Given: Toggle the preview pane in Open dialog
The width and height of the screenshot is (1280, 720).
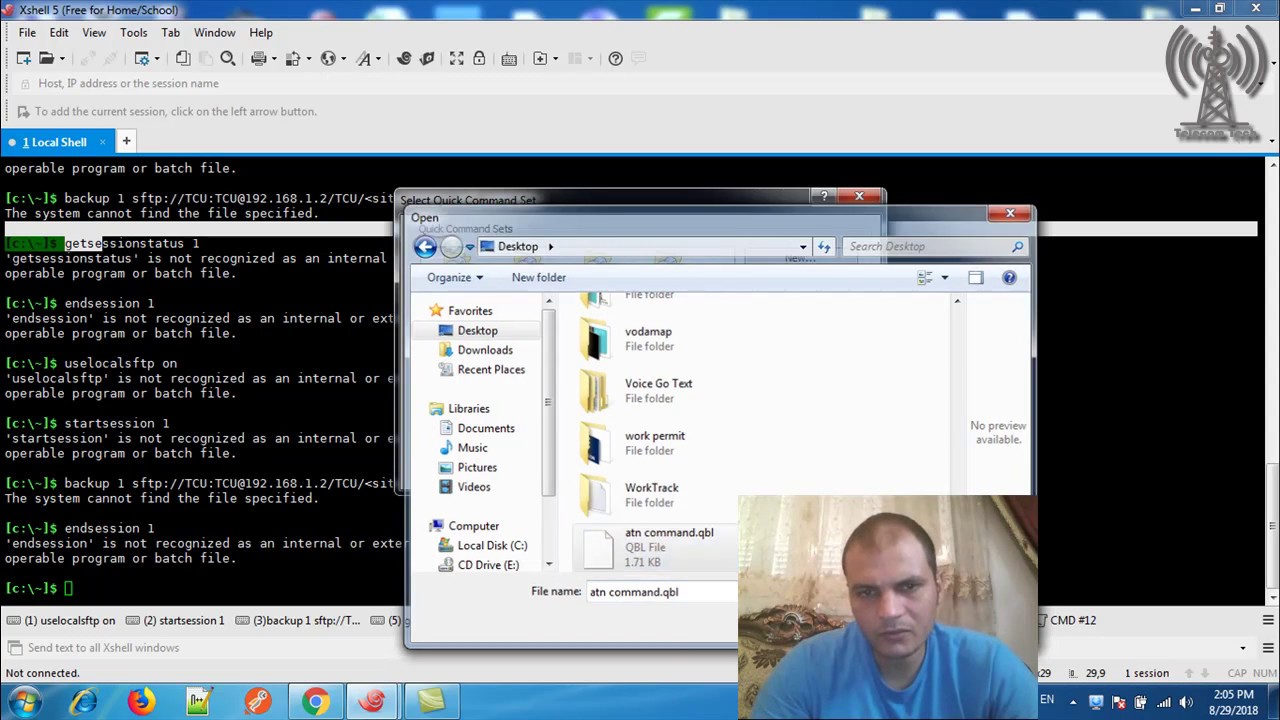Looking at the screenshot, I should click(x=975, y=277).
